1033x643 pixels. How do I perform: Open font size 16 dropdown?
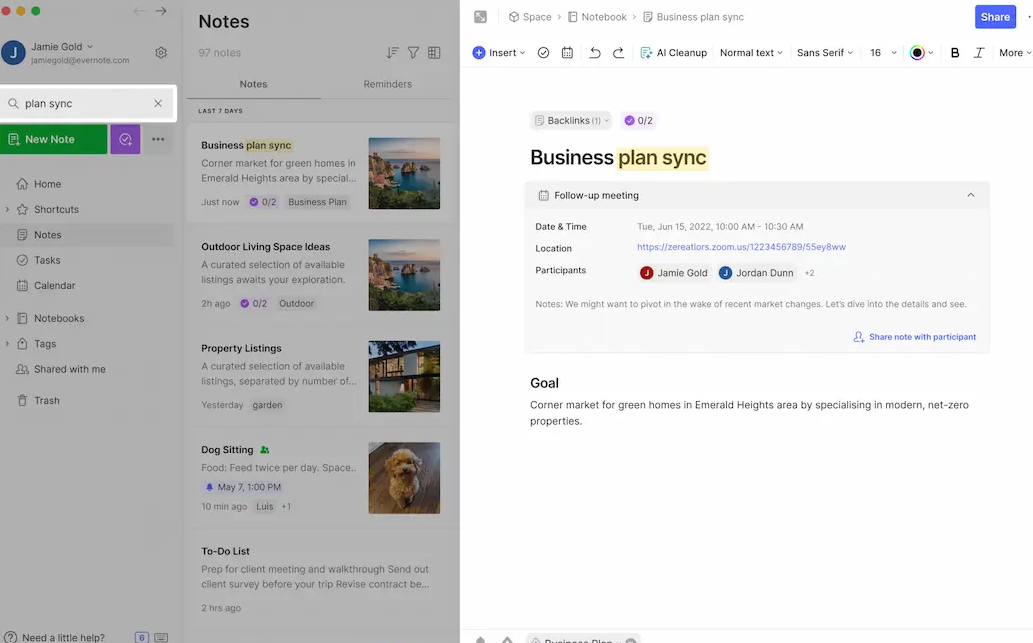[x=883, y=53]
